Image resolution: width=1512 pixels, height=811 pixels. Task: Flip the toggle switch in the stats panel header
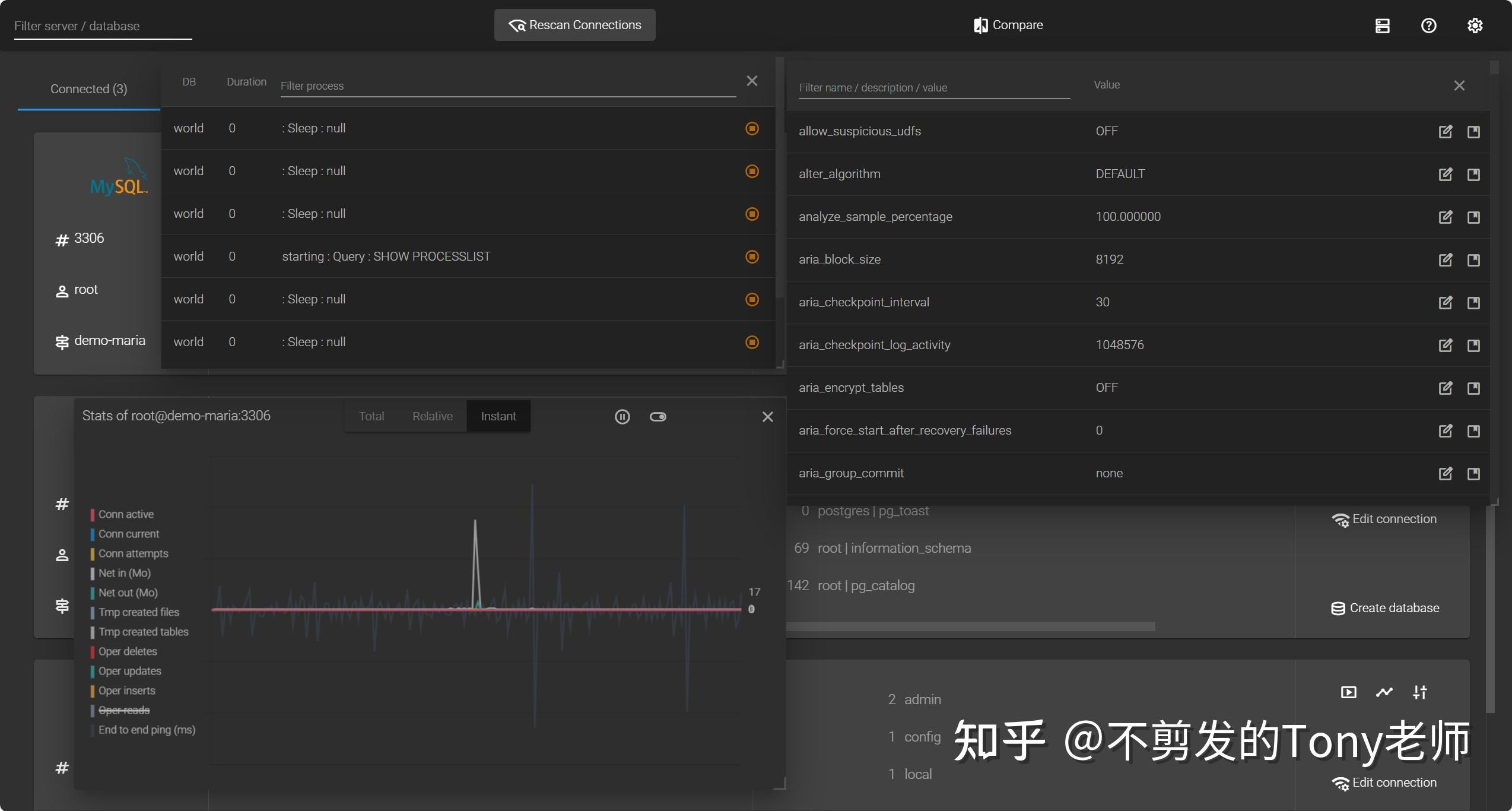coord(658,416)
